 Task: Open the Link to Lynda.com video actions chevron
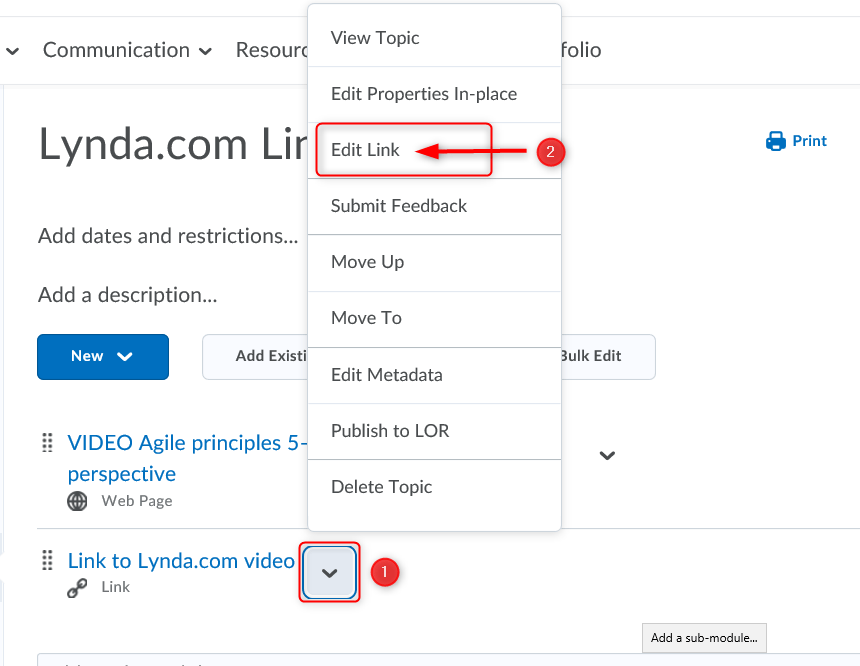(329, 573)
